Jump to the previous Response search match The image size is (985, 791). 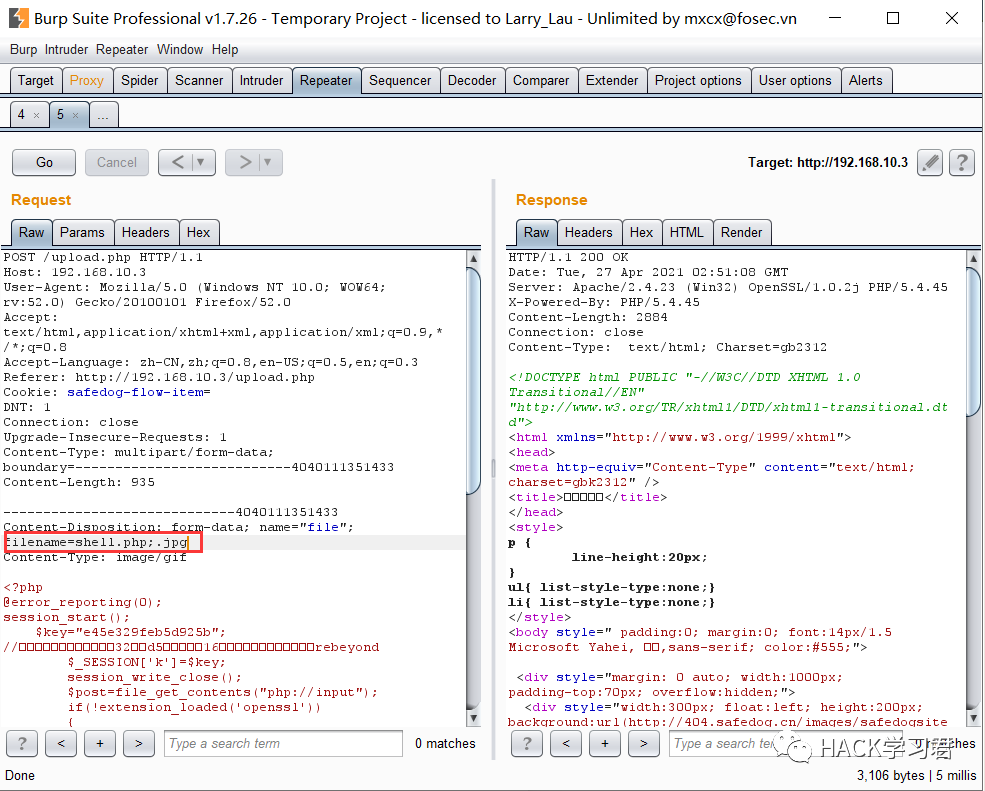pos(566,744)
